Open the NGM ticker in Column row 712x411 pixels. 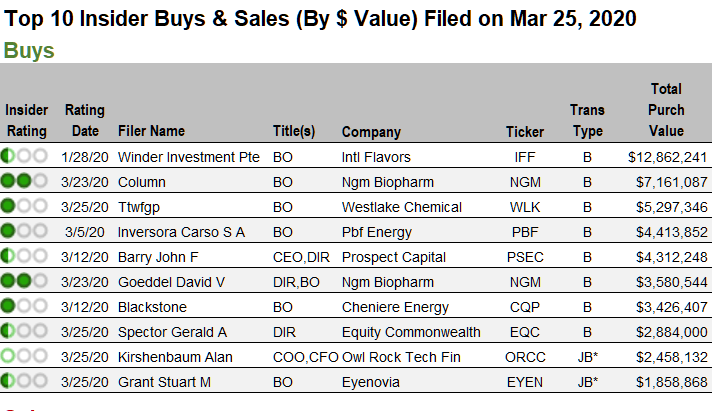525,182
